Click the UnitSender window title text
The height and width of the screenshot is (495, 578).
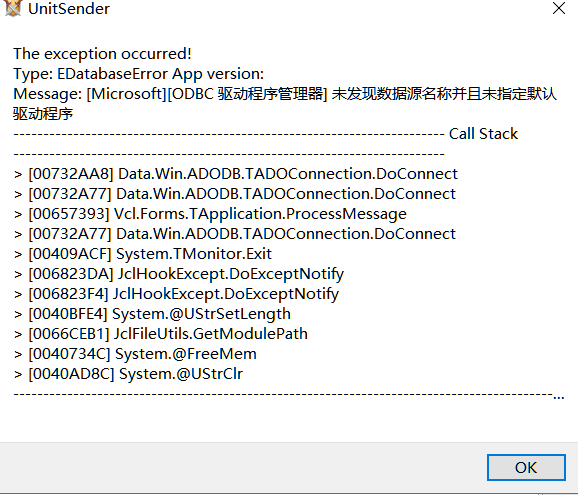(69, 9)
